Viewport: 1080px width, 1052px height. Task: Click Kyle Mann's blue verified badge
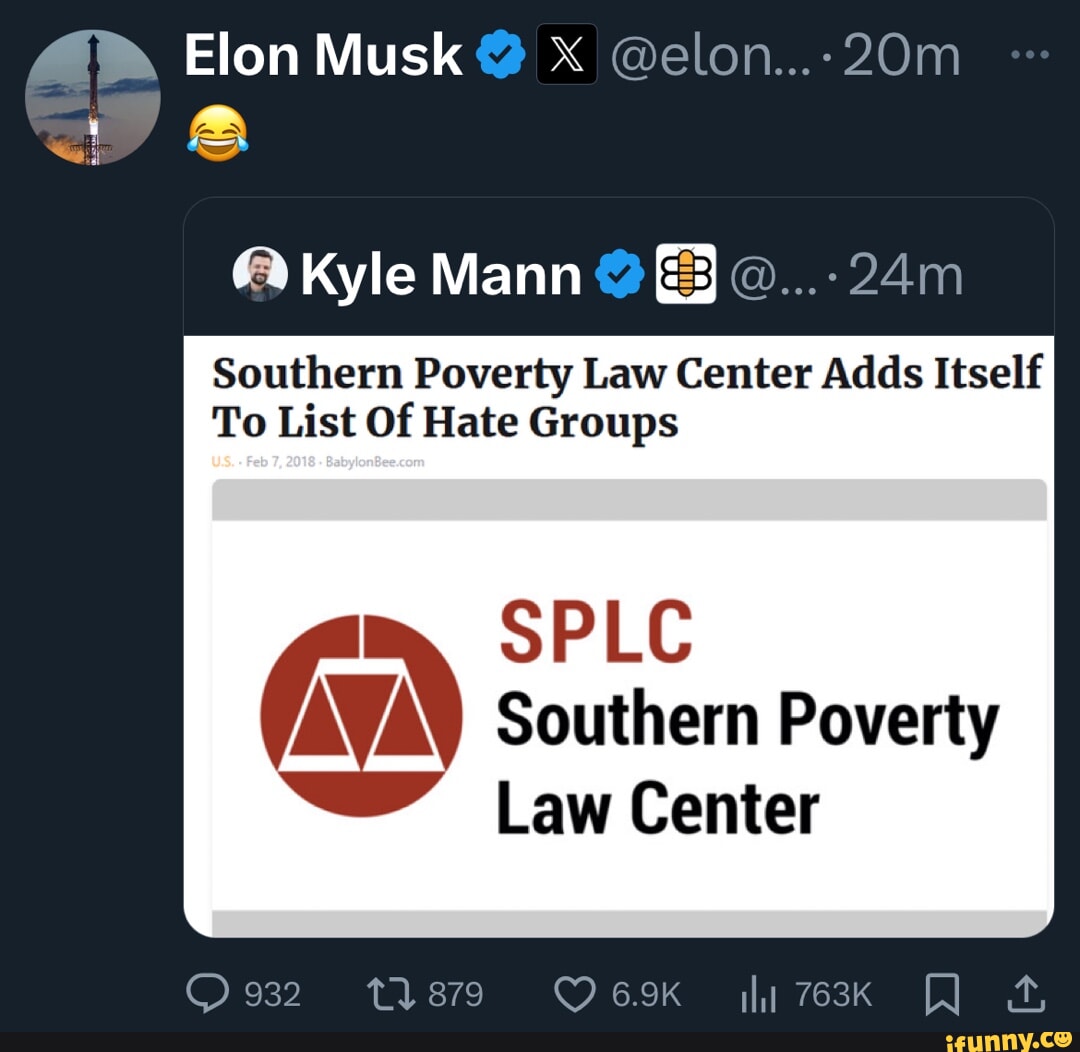tap(620, 272)
